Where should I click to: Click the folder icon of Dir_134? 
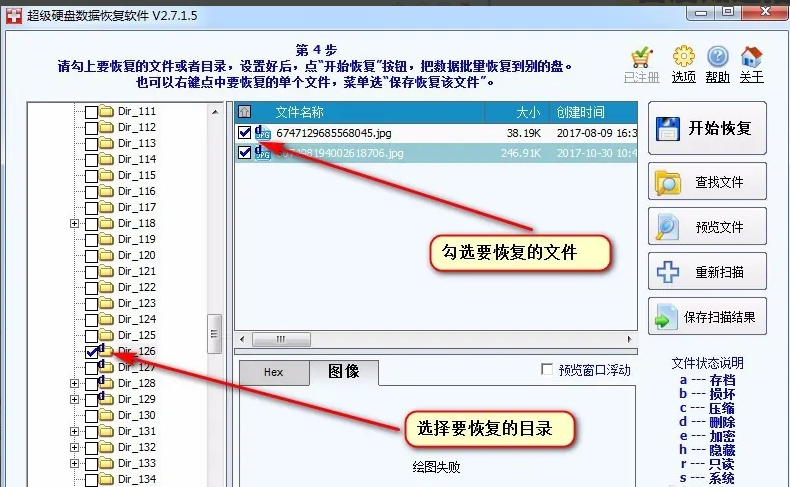pos(106,479)
